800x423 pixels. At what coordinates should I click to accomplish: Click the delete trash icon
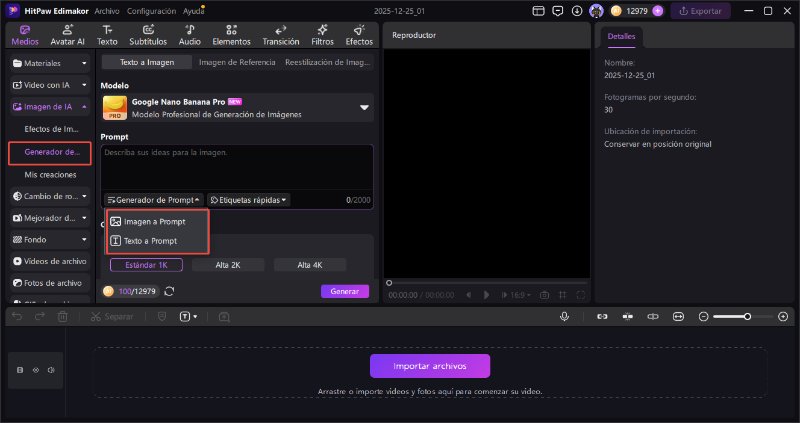tap(62, 317)
